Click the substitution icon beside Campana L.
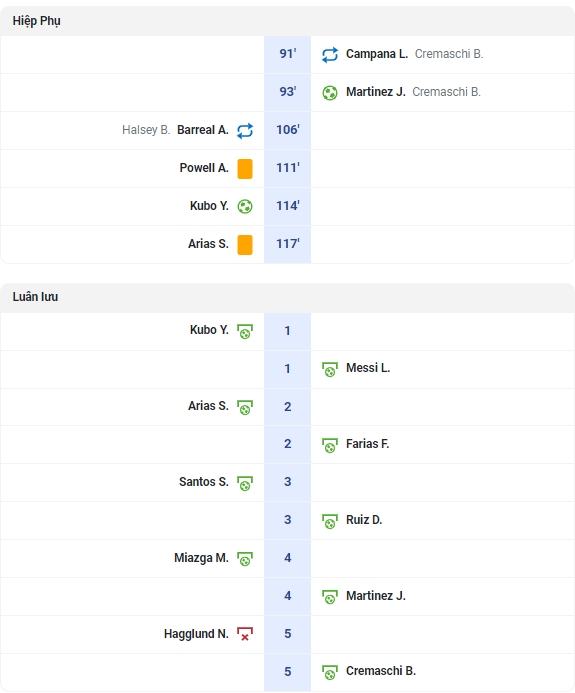575x693 pixels. 330,55
